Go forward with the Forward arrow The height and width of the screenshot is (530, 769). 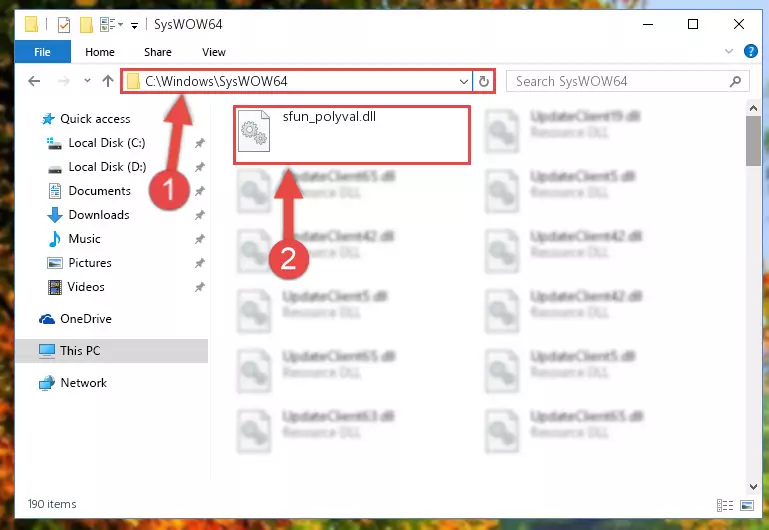tap(64, 81)
